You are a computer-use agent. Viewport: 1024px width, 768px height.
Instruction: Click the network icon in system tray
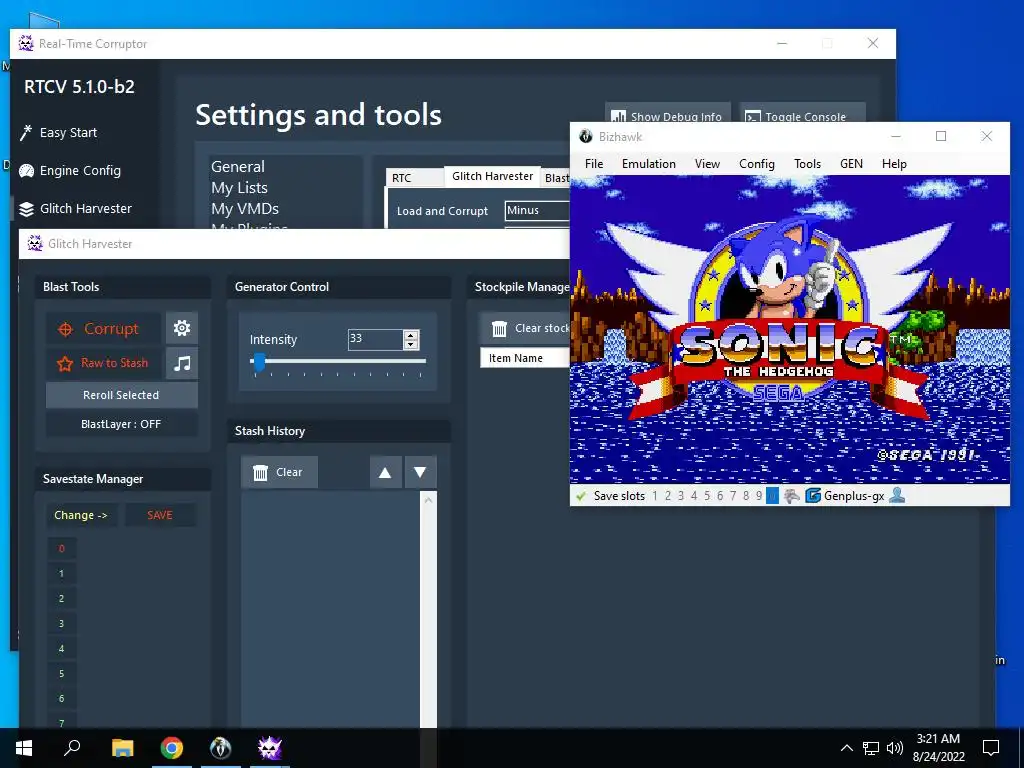tap(871, 748)
